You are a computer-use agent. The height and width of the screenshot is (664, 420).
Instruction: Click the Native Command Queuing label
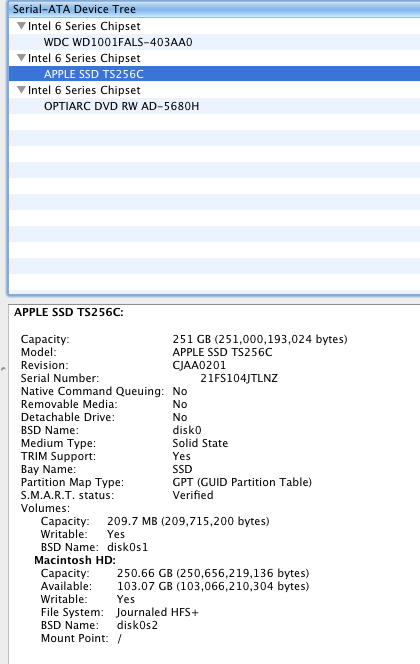coord(92,391)
